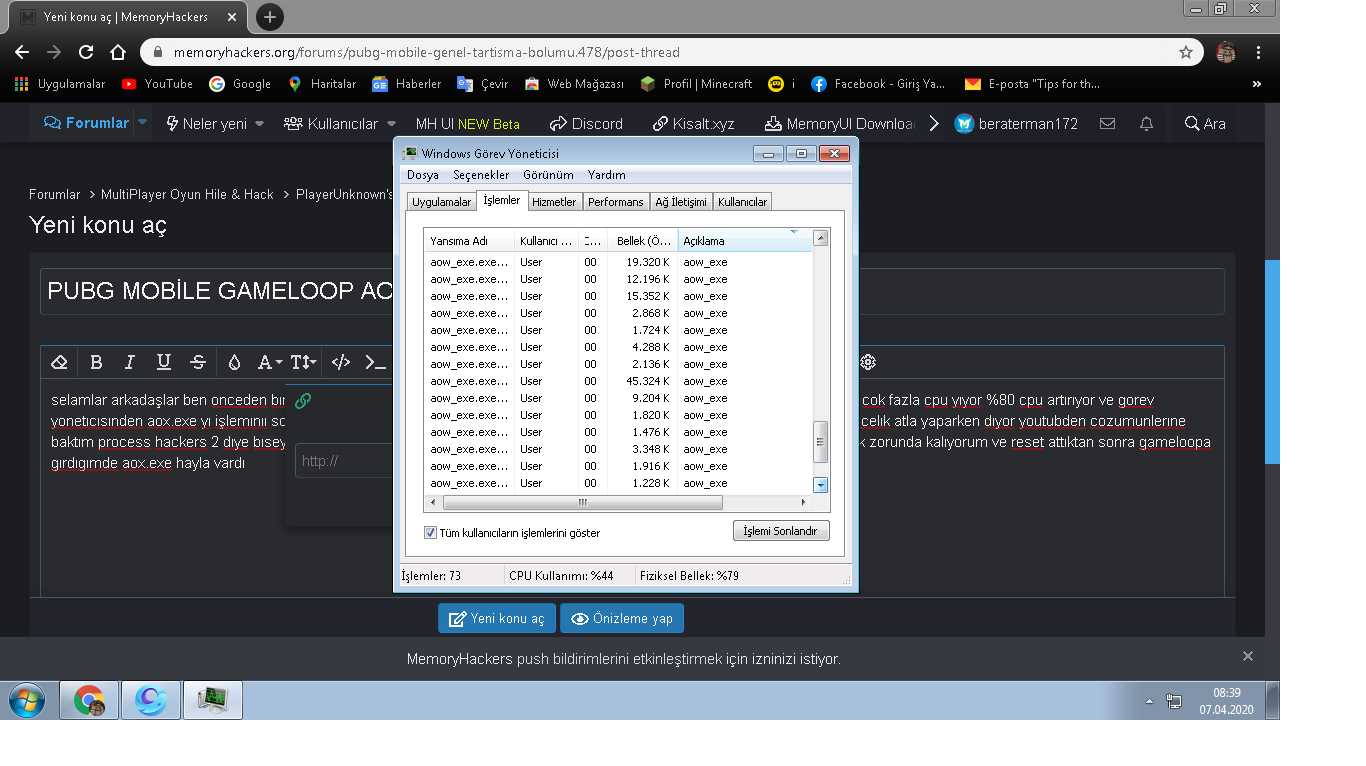1366x766 pixels.
Task: Expand the Forumlar dropdown arrow
Action: (143, 122)
